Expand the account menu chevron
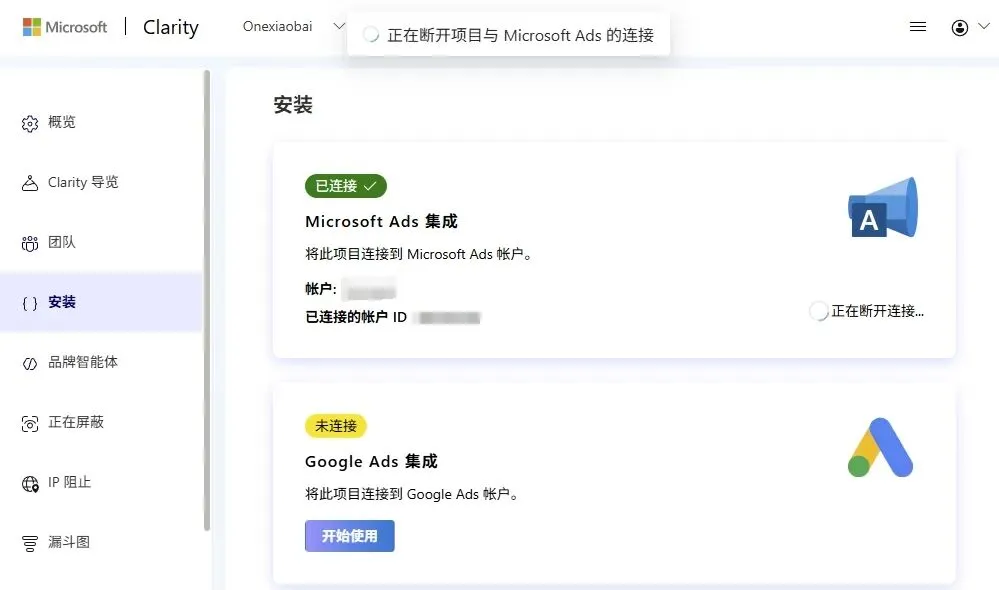Image resolution: width=999 pixels, height=590 pixels. pos(983,27)
